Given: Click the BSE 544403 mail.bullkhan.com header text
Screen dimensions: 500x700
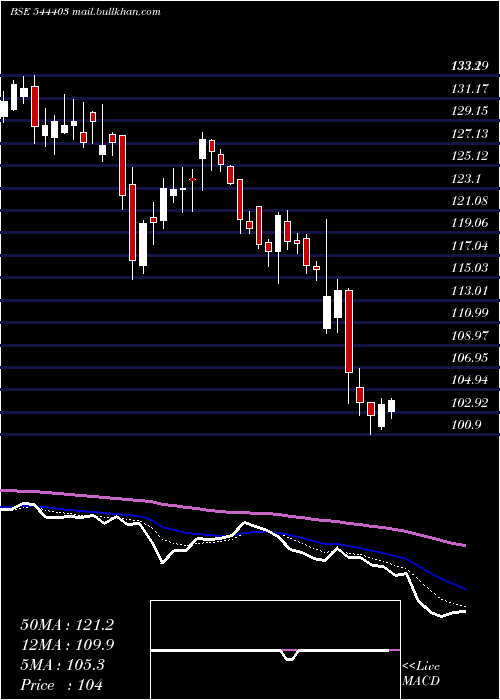Looking at the screenshot, I should point(85,12).
